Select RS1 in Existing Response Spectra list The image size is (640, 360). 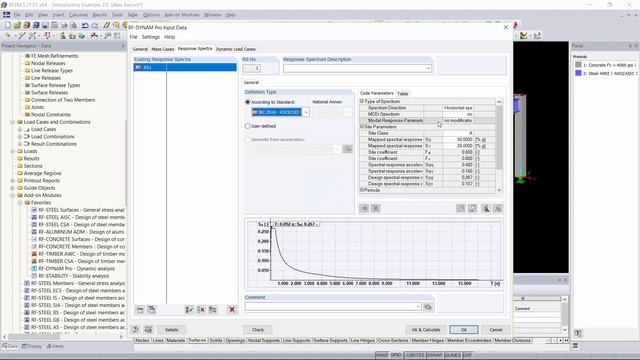[185, 67]
